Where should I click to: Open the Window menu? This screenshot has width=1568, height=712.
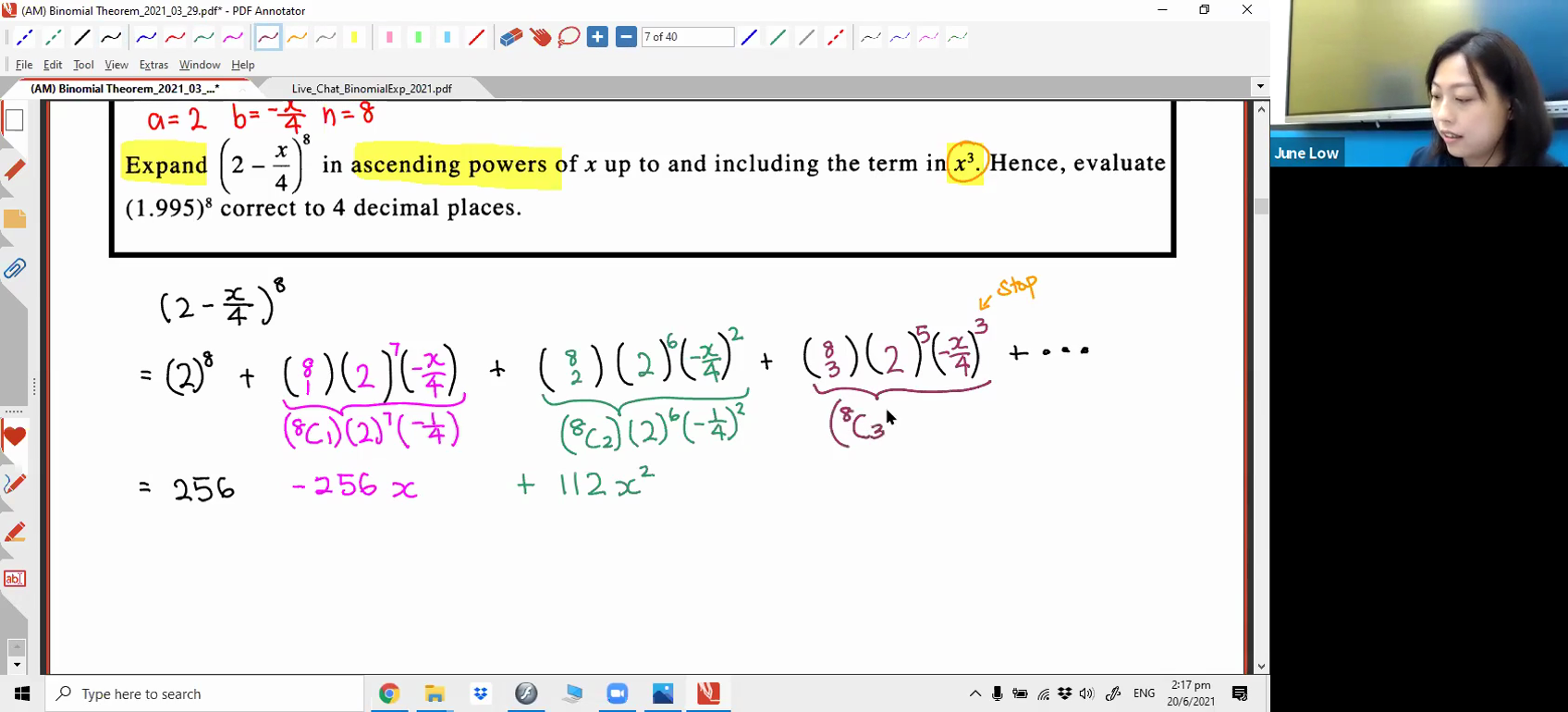pos(200,65)
